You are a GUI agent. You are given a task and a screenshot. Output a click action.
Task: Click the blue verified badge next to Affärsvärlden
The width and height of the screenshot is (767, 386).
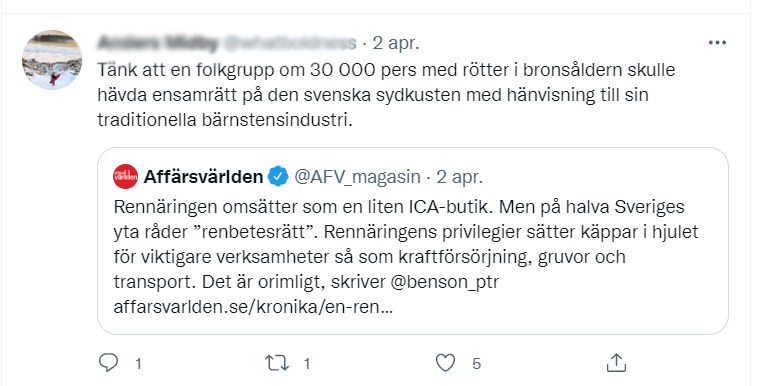pos(278,177)
